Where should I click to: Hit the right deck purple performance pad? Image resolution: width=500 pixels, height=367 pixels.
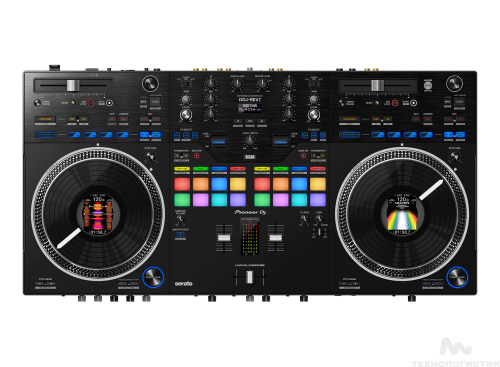pos(318,200)
